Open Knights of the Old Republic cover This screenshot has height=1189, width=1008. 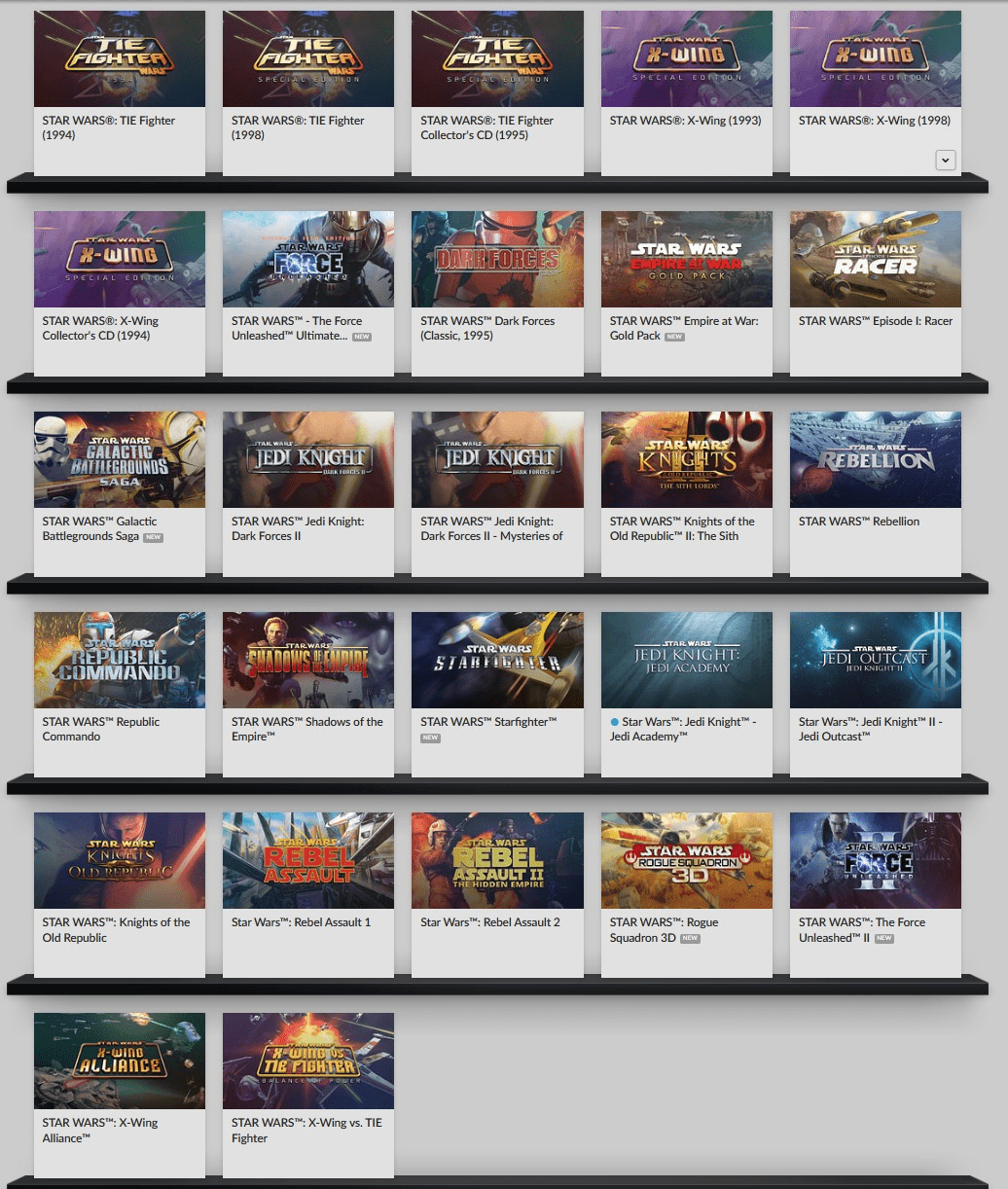coord(120,860)
